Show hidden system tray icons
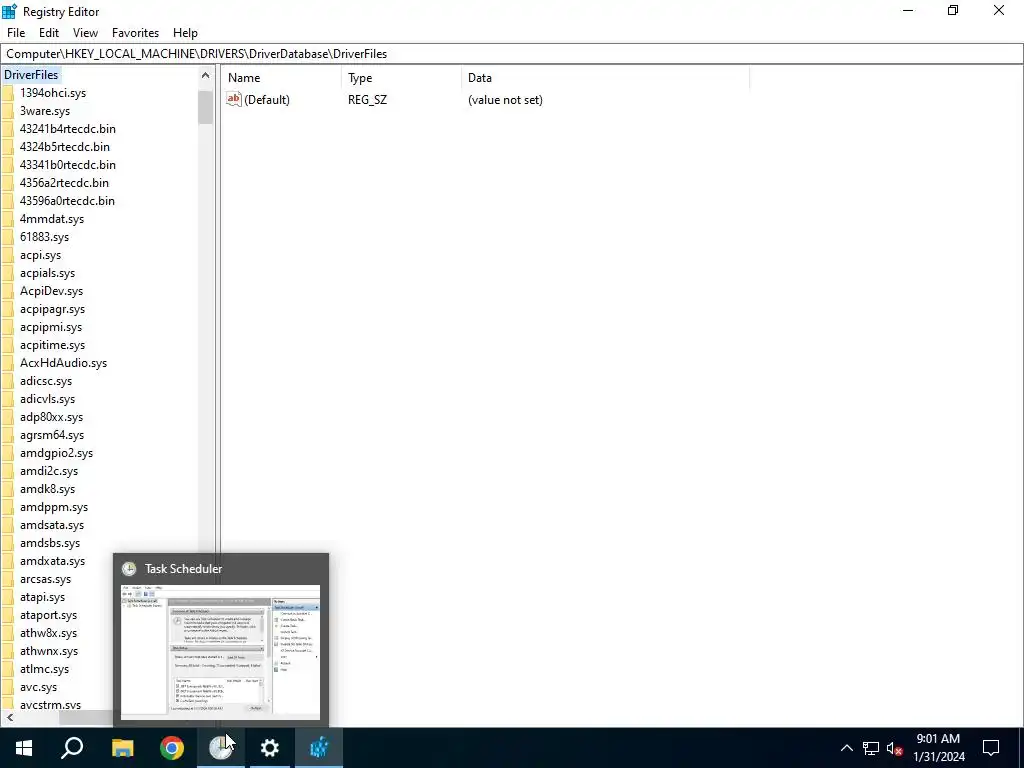 [846, 748]
